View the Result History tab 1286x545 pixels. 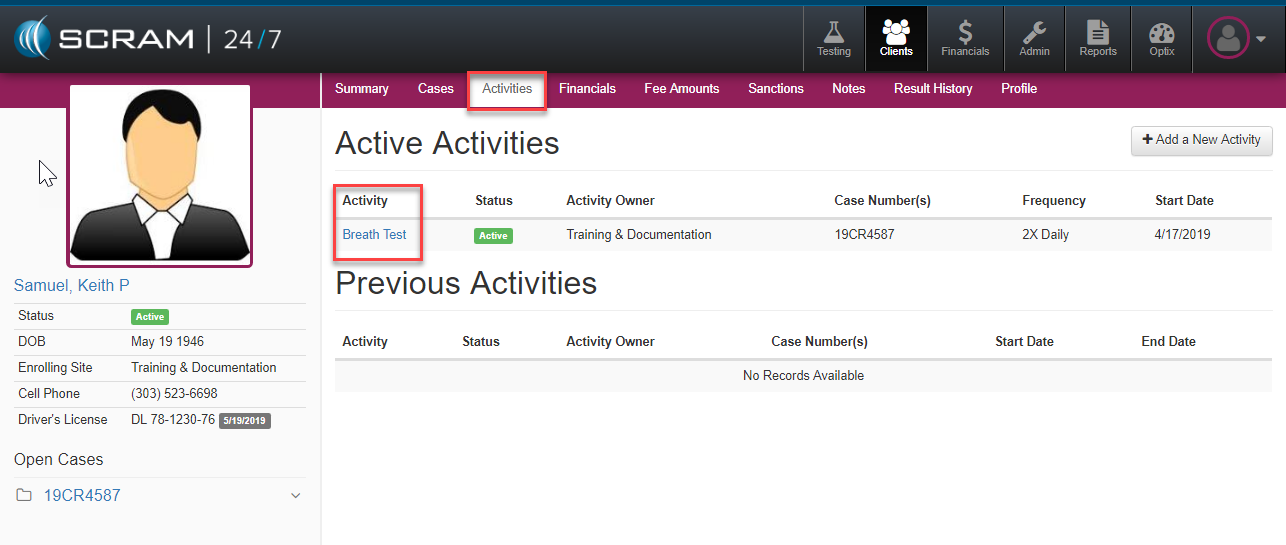932,89
